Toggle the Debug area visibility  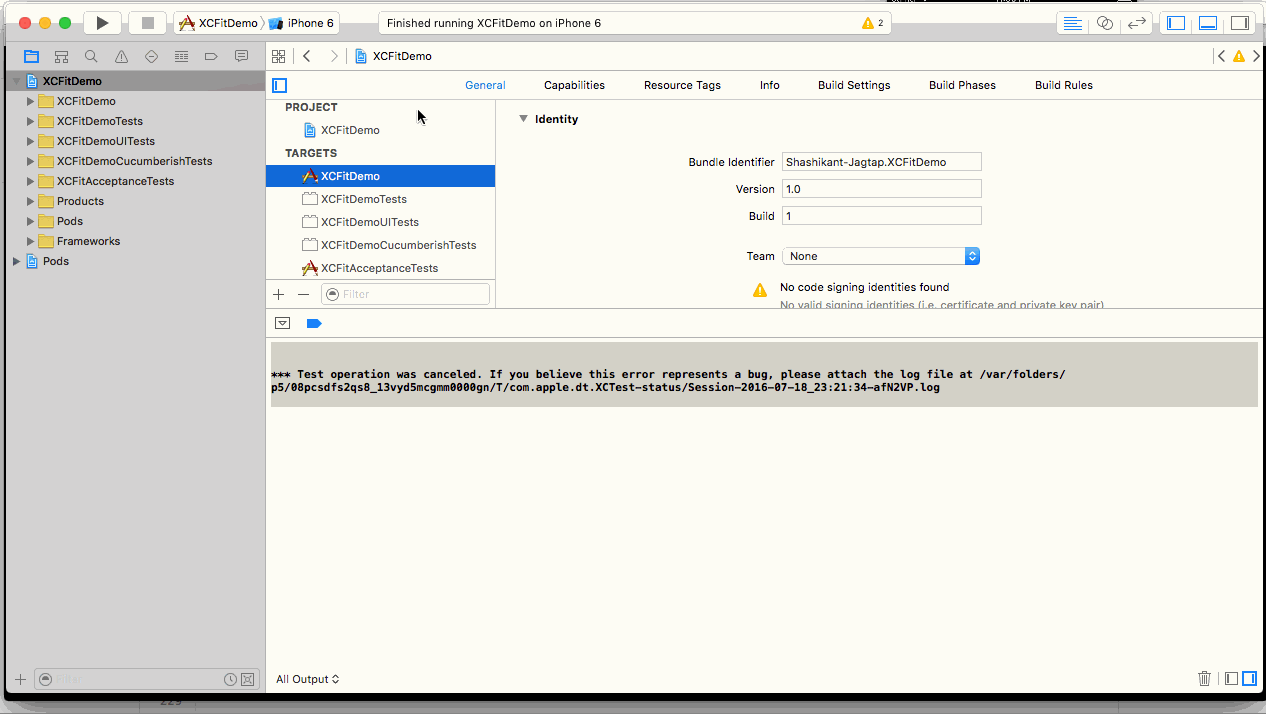(1208, 23)
